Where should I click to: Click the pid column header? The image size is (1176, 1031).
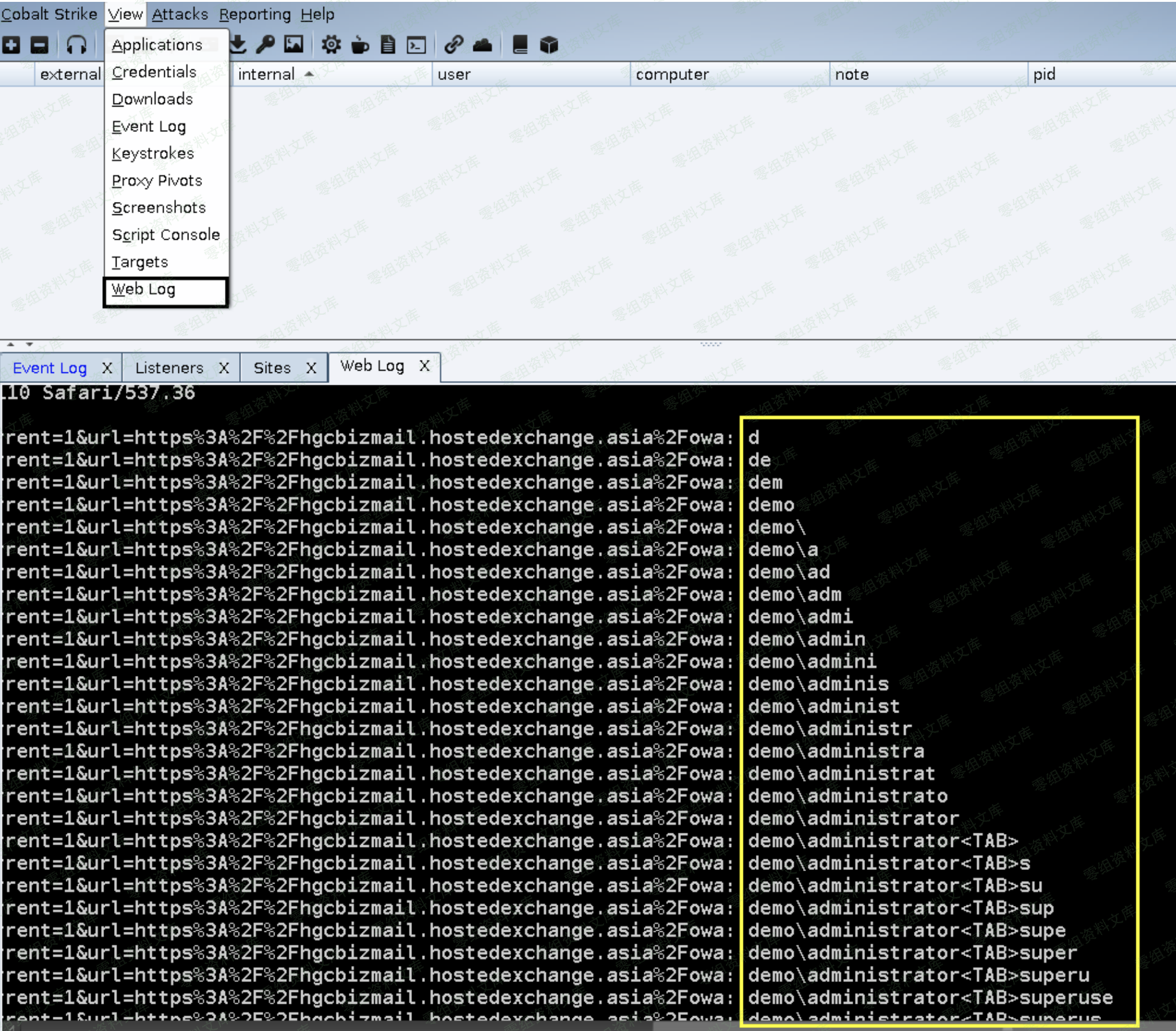click(x=1045, y=74)
